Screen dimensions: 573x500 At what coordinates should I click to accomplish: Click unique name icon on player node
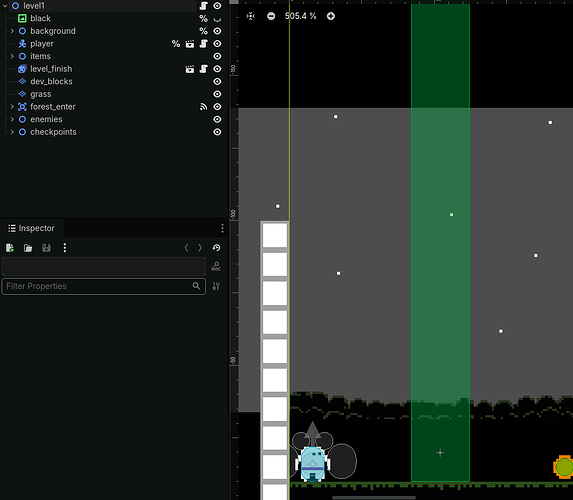(x=176, y=44)
